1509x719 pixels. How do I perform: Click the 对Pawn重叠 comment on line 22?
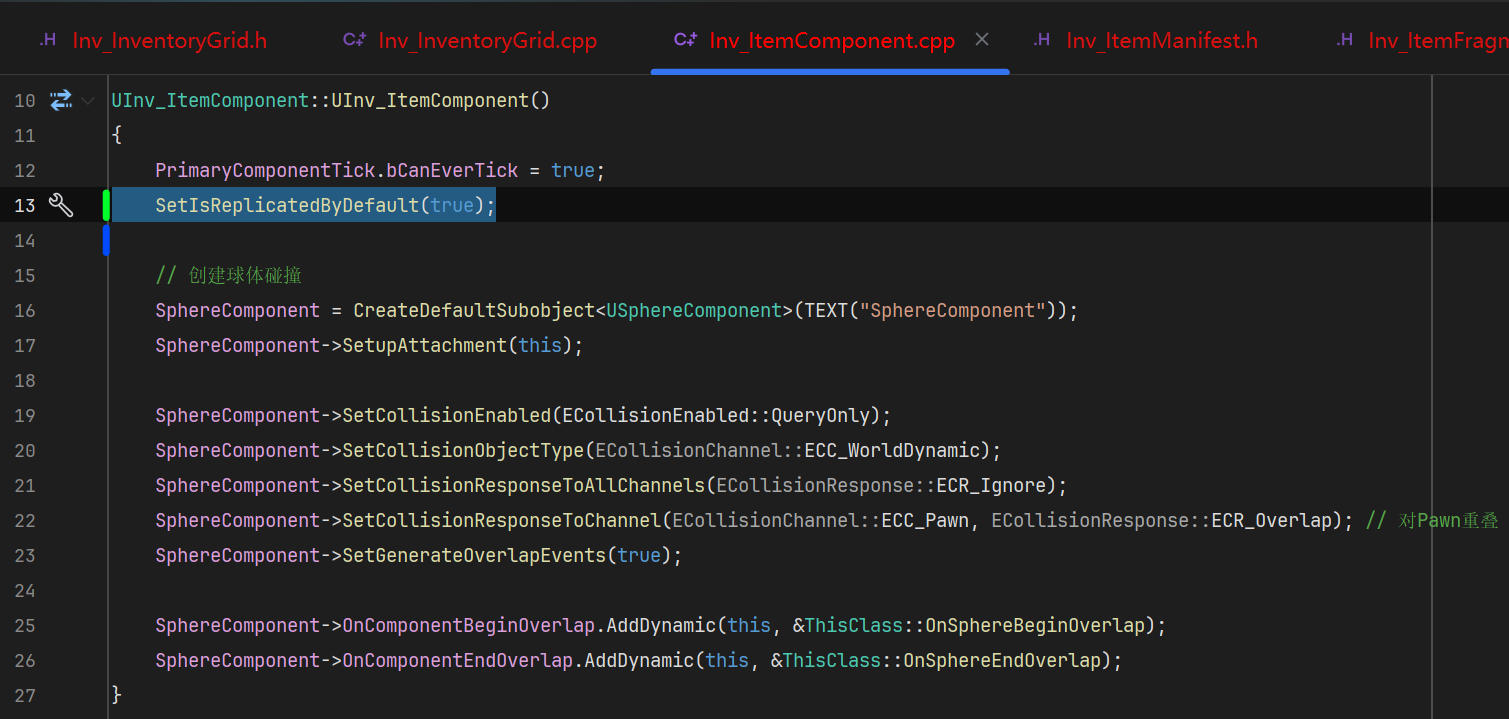[x=1432, y=521]
